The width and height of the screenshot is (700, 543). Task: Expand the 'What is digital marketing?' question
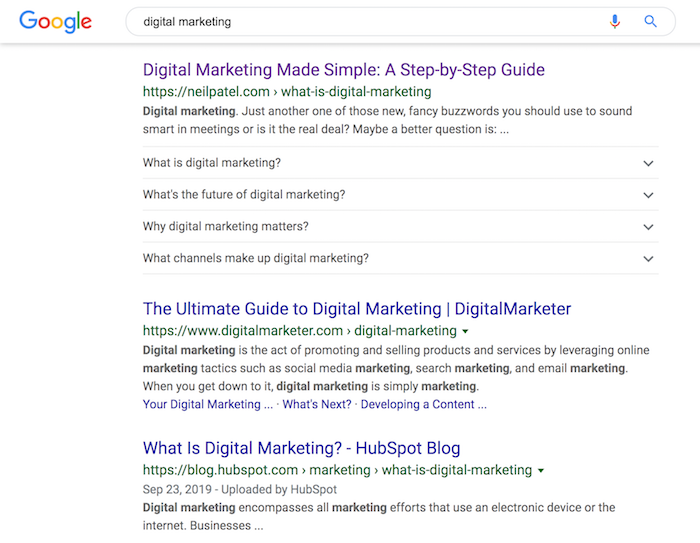tap(400, 163)
